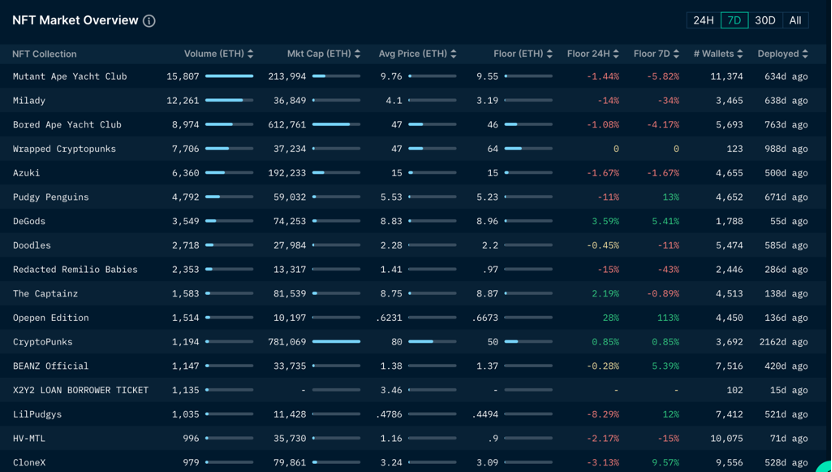Click the Deployed header label
This screenshot has height=472, width=832.
click(x=778, y=54)
